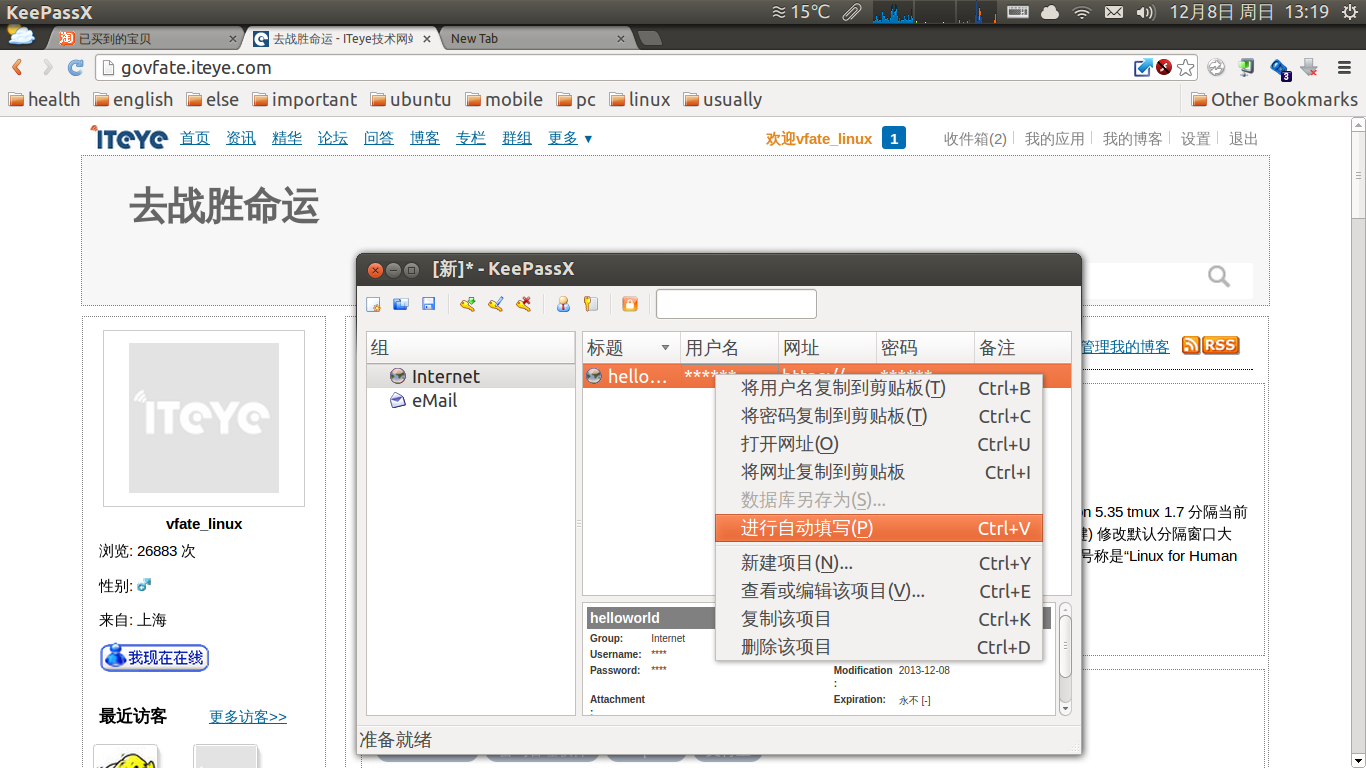Click the KeePassX search field

[736, 304]
